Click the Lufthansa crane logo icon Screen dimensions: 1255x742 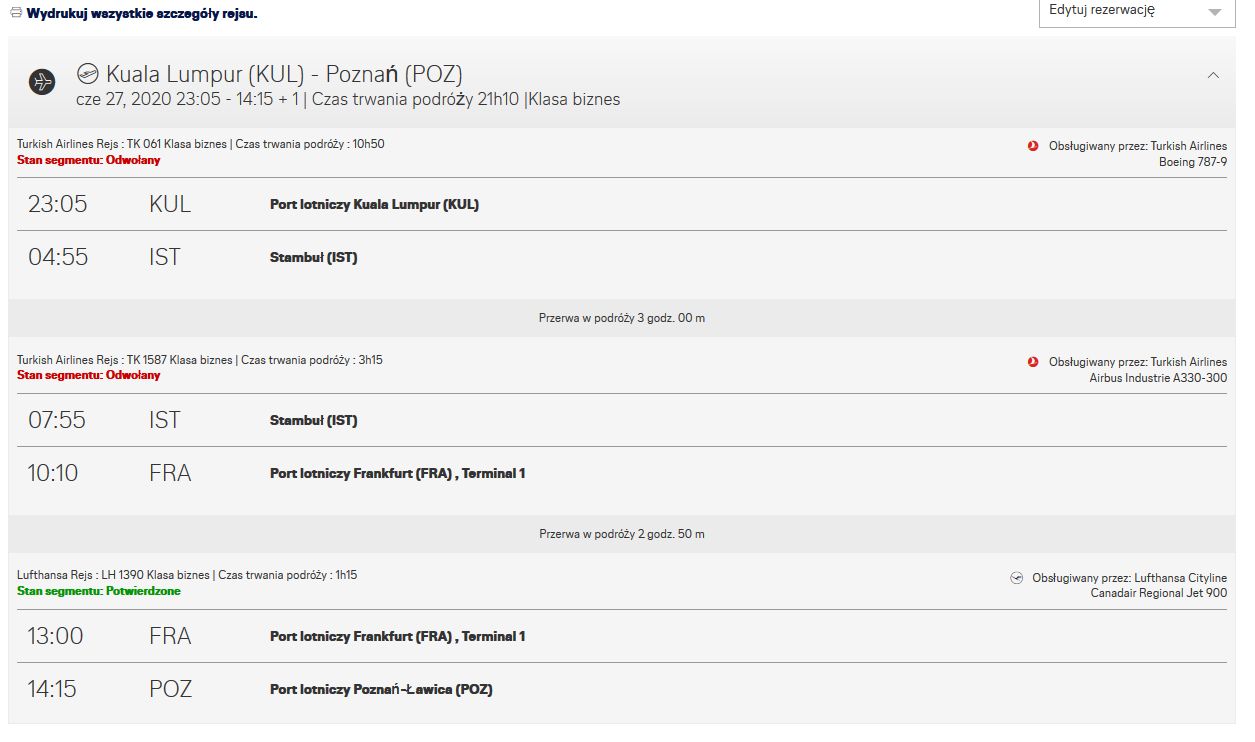1017,578
